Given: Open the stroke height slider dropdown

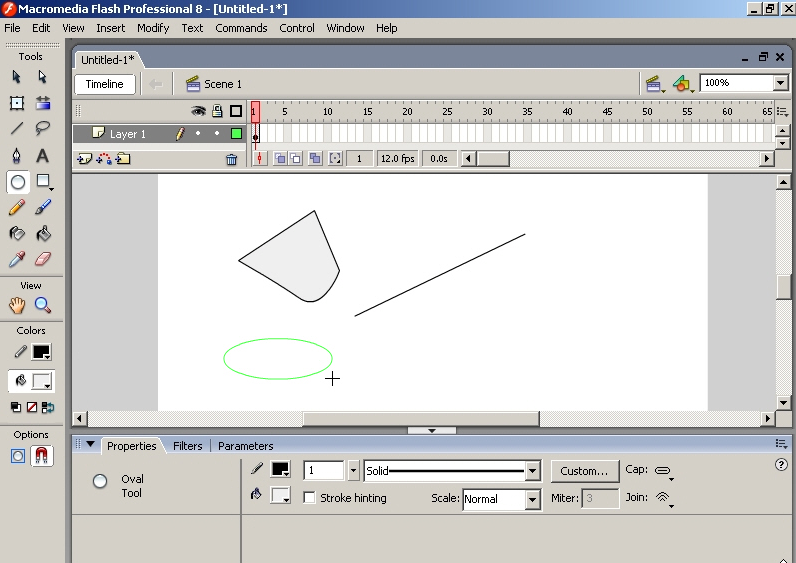Looking at the screenshot, I should pos(353,470).
